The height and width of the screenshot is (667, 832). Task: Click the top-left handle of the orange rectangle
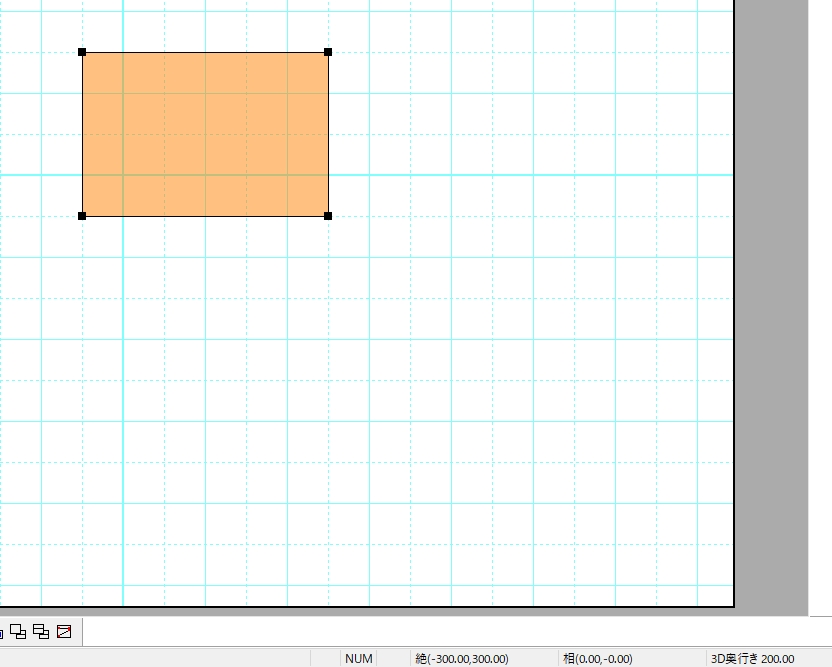point(82,52)
